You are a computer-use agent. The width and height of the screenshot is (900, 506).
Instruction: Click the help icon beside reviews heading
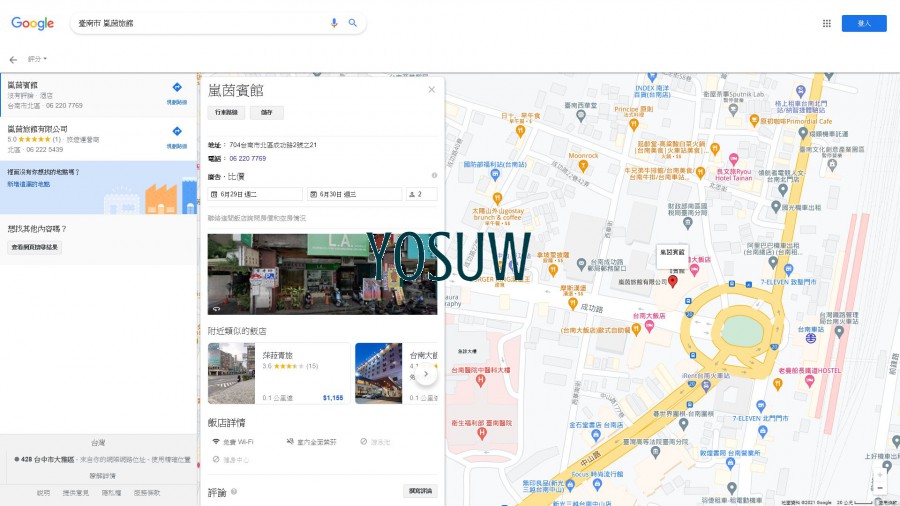[234, 492]
